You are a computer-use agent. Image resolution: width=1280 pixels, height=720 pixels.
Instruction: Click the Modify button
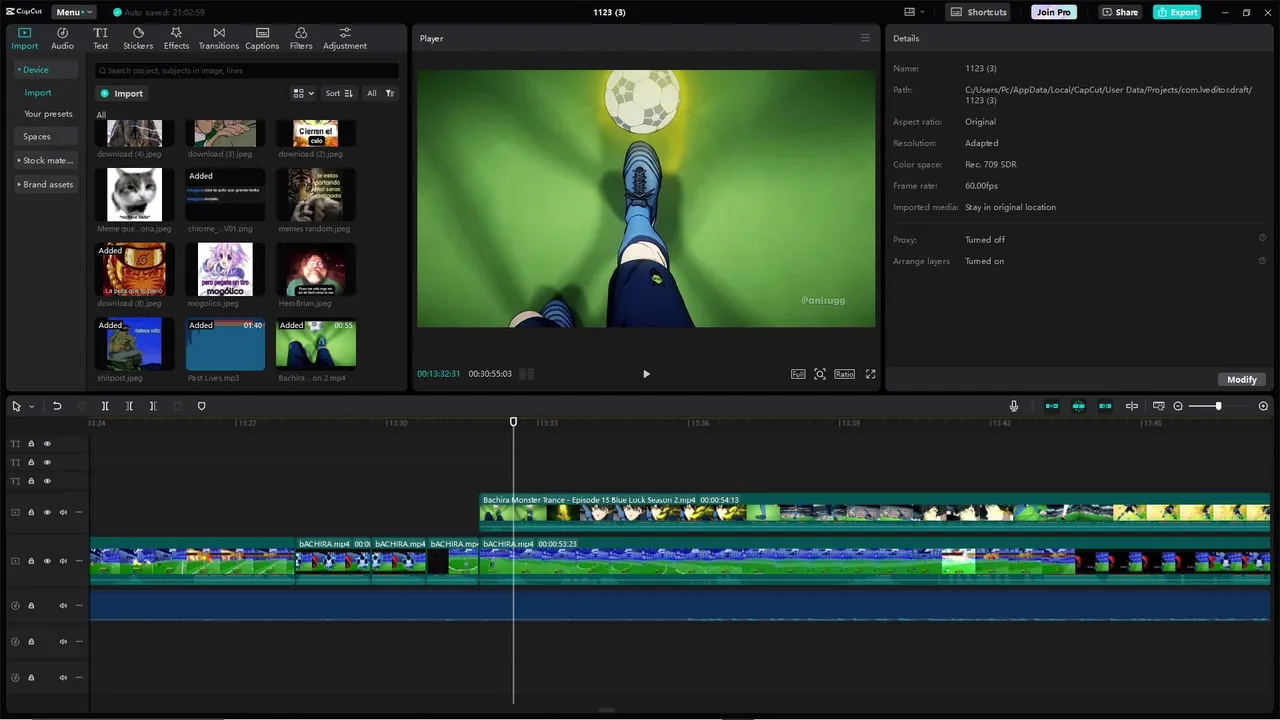(1242, 379)
